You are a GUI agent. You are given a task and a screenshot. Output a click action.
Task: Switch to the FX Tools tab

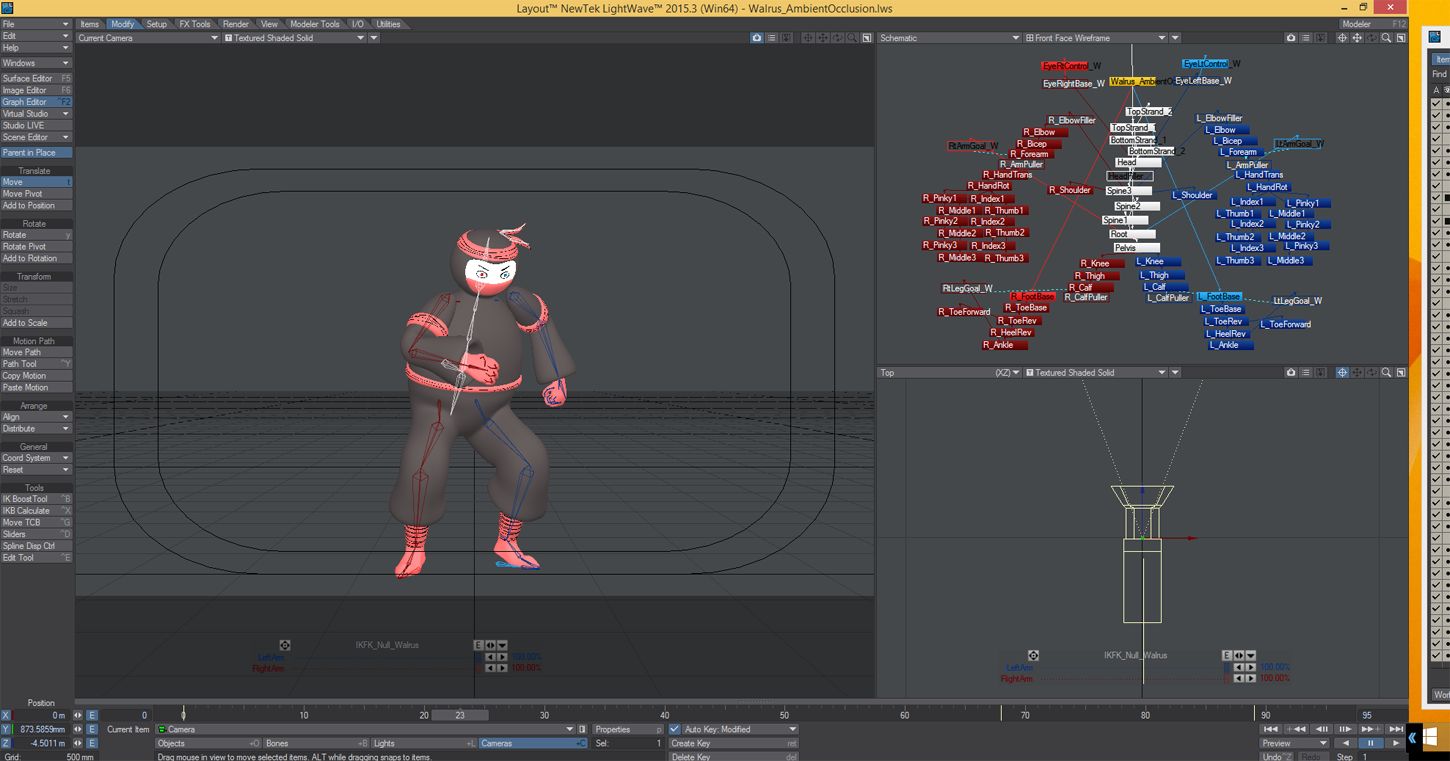pos(195,24)
